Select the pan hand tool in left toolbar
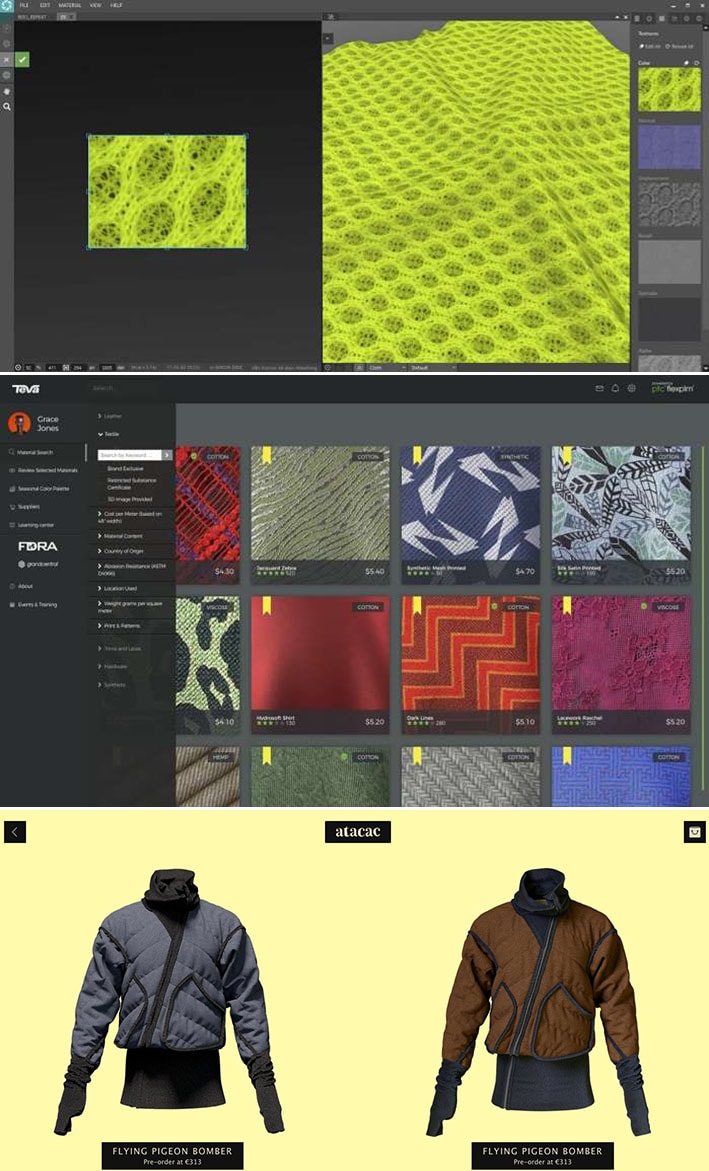Viewport: 709px width, 1171px height. 7,91
